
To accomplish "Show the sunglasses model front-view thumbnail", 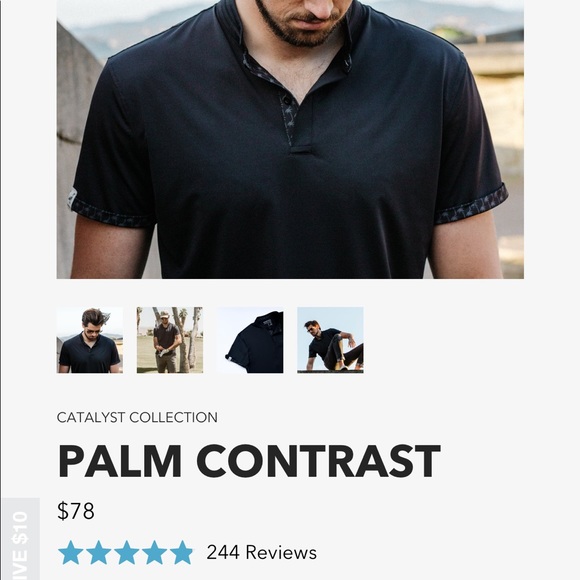I will 90,340.
